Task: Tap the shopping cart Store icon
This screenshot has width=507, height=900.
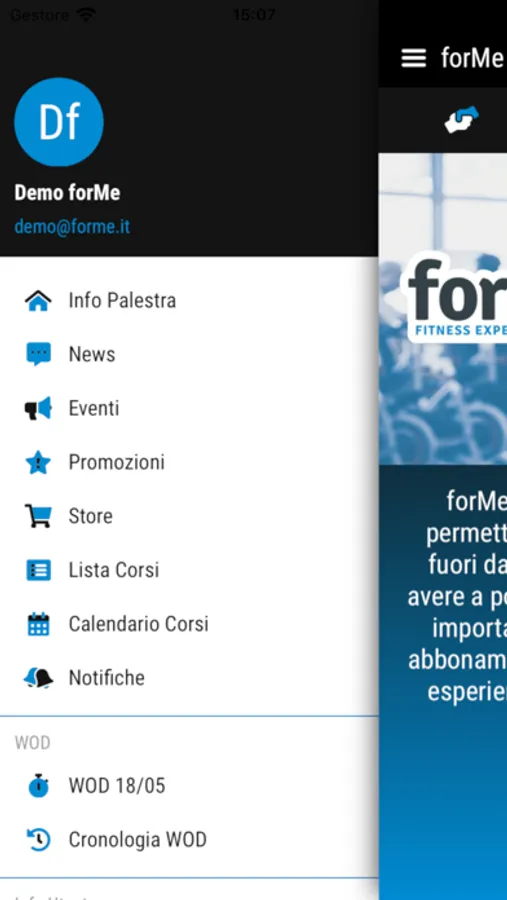Action: click(38, 516)
